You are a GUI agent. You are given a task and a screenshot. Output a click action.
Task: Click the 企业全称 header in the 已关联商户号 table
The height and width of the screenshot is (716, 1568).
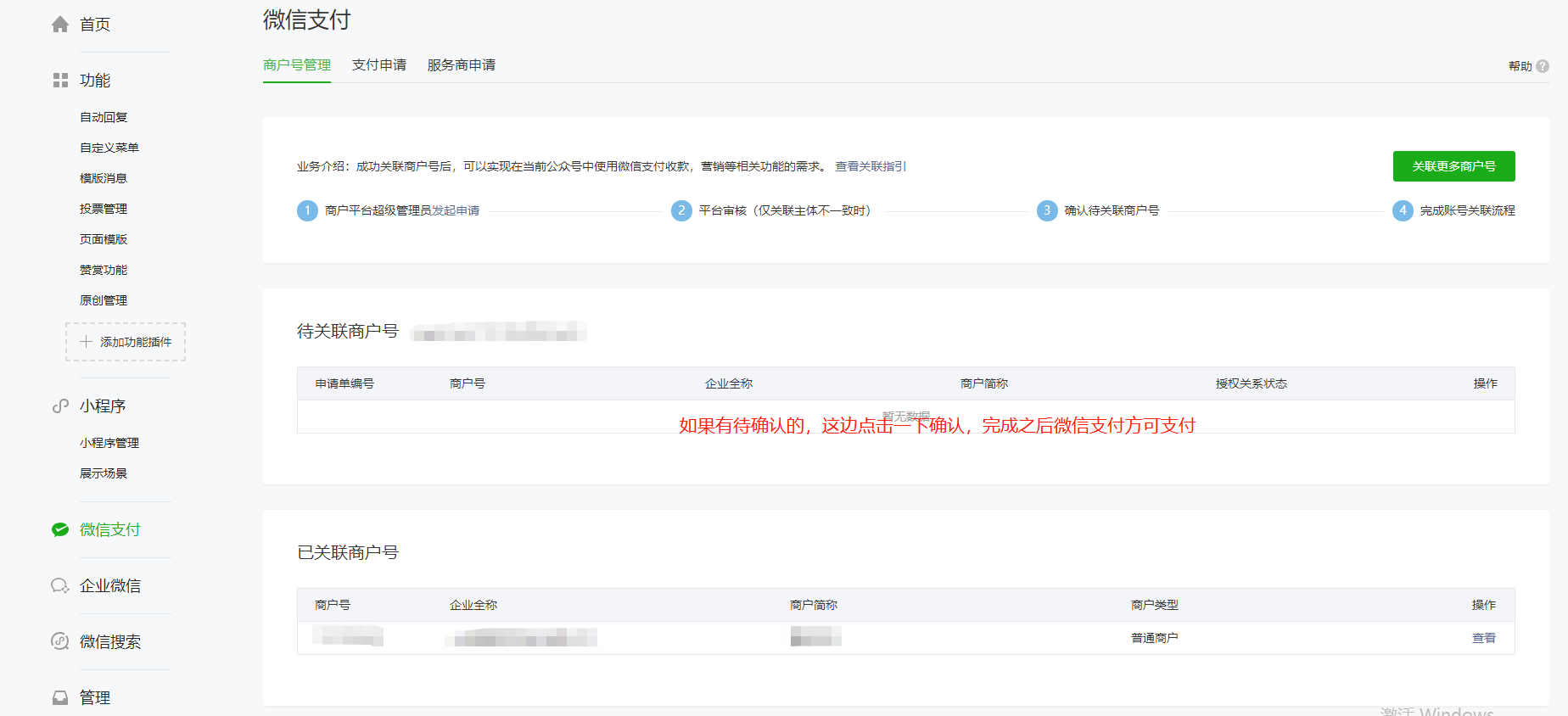click(x=473, y=605)
